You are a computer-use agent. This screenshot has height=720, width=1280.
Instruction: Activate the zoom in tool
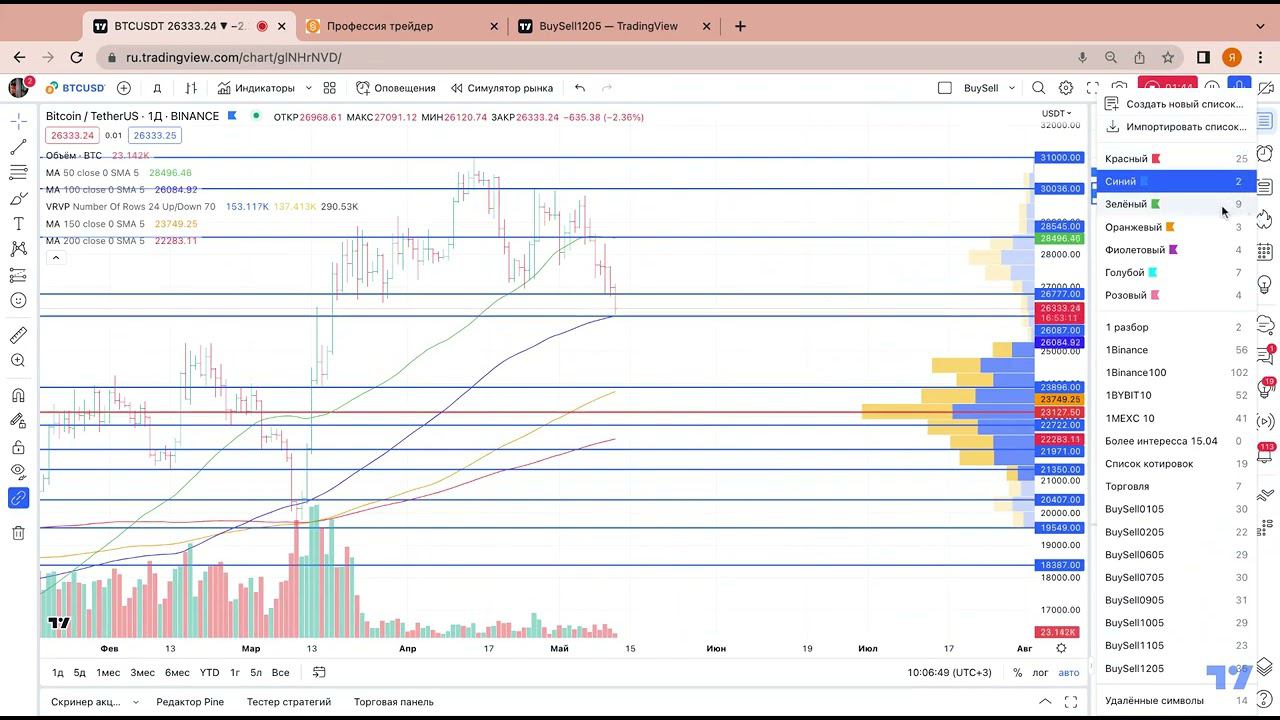click(x=18, y=360)
